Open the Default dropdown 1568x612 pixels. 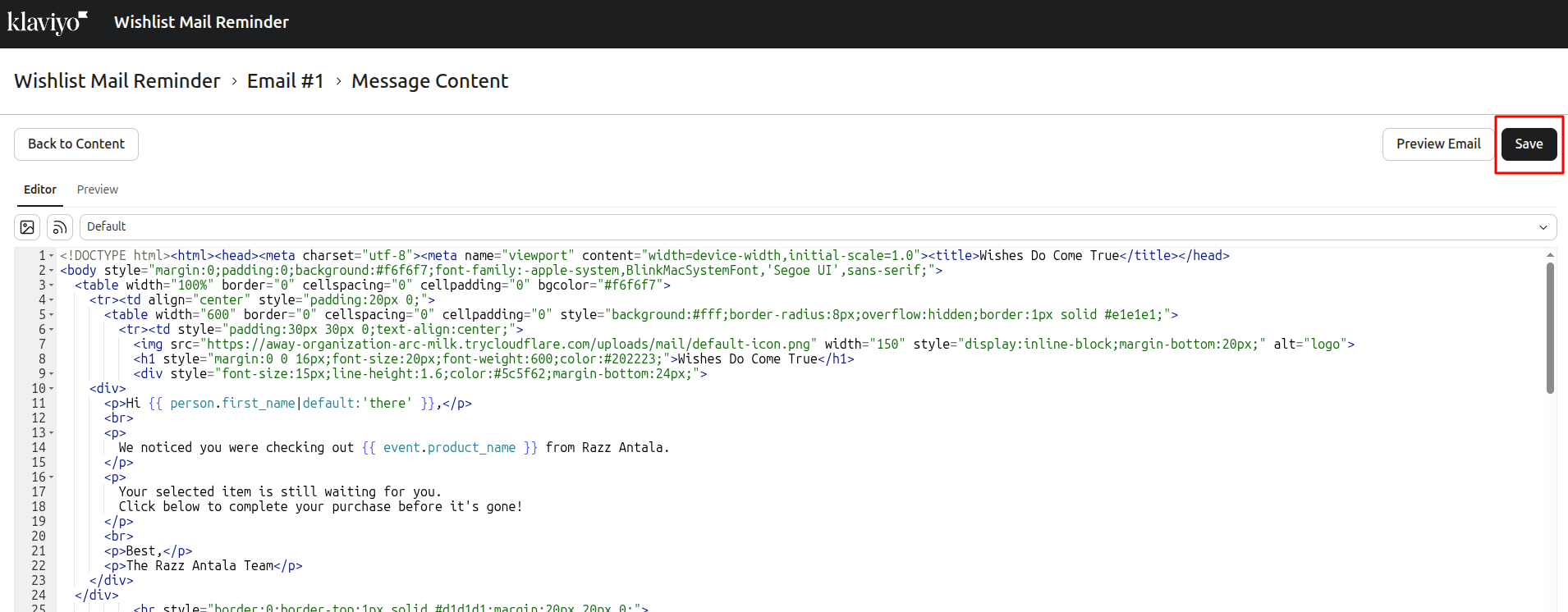818,227
